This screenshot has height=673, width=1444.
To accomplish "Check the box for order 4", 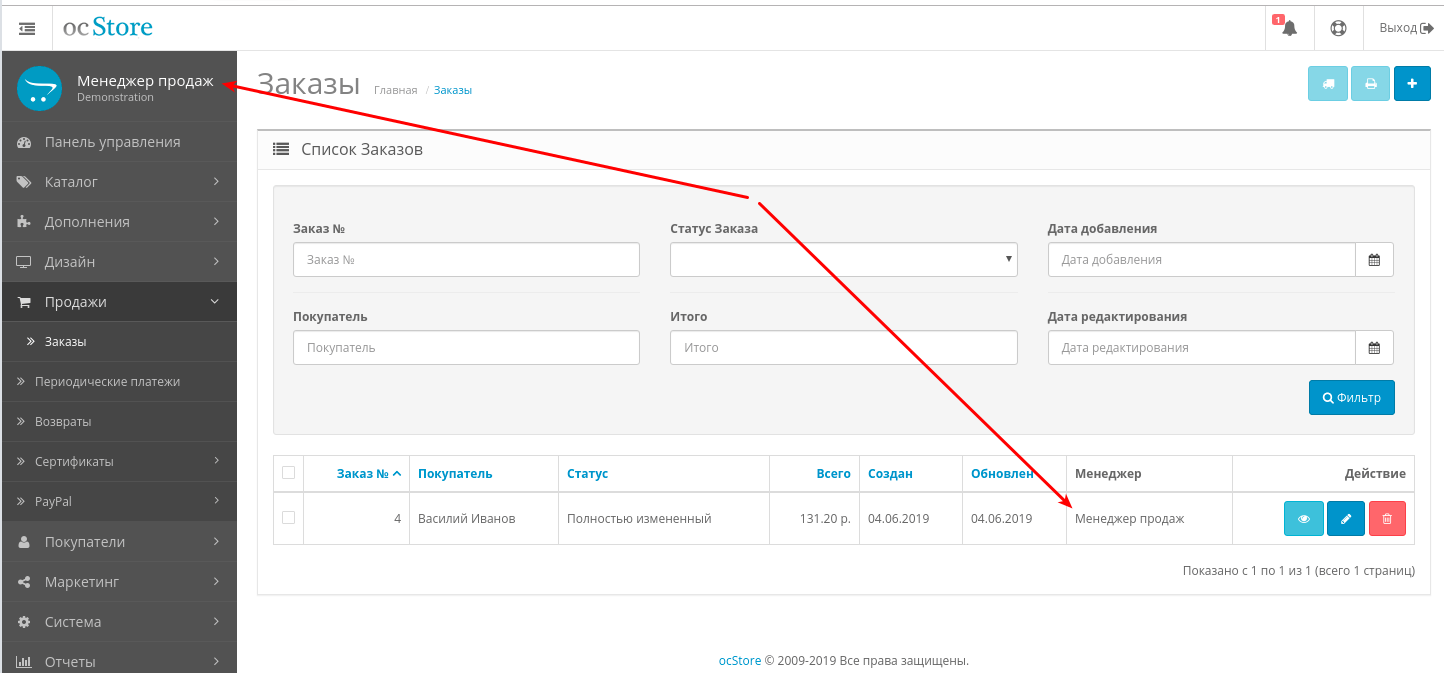I will click(289, 518).
